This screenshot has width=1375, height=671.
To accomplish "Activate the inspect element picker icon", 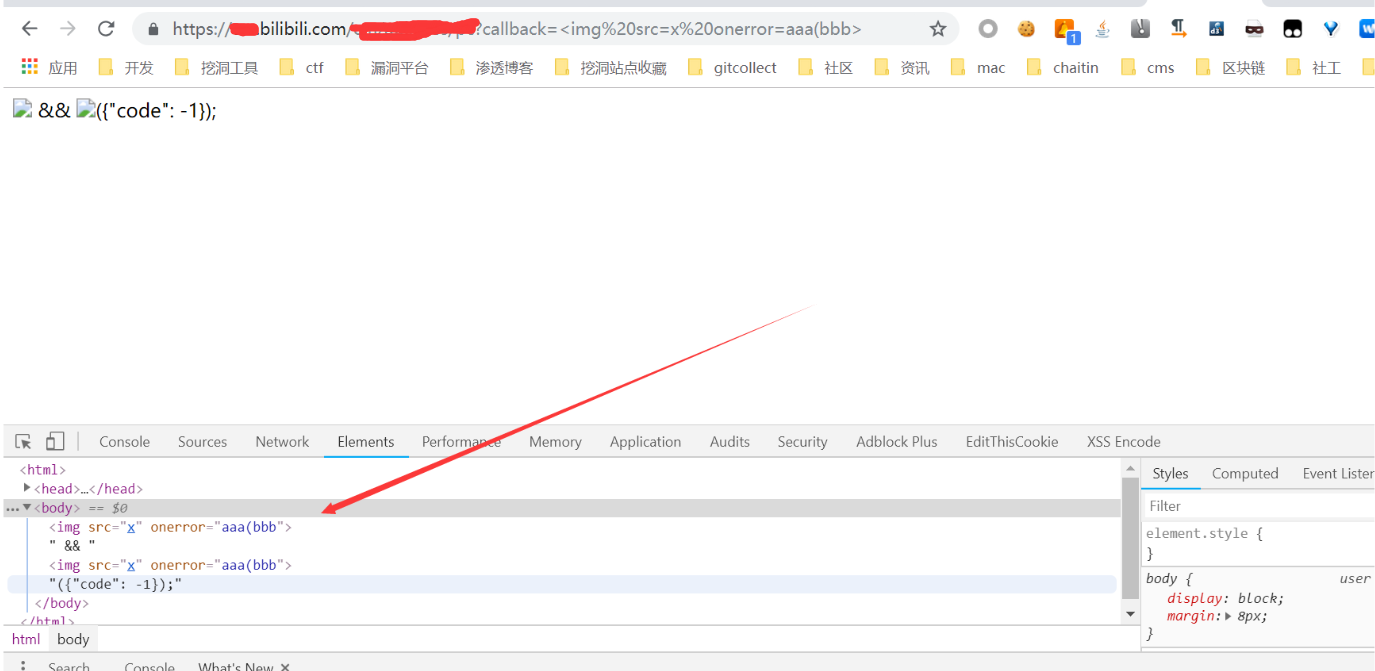I will click(x=24, y=441).
